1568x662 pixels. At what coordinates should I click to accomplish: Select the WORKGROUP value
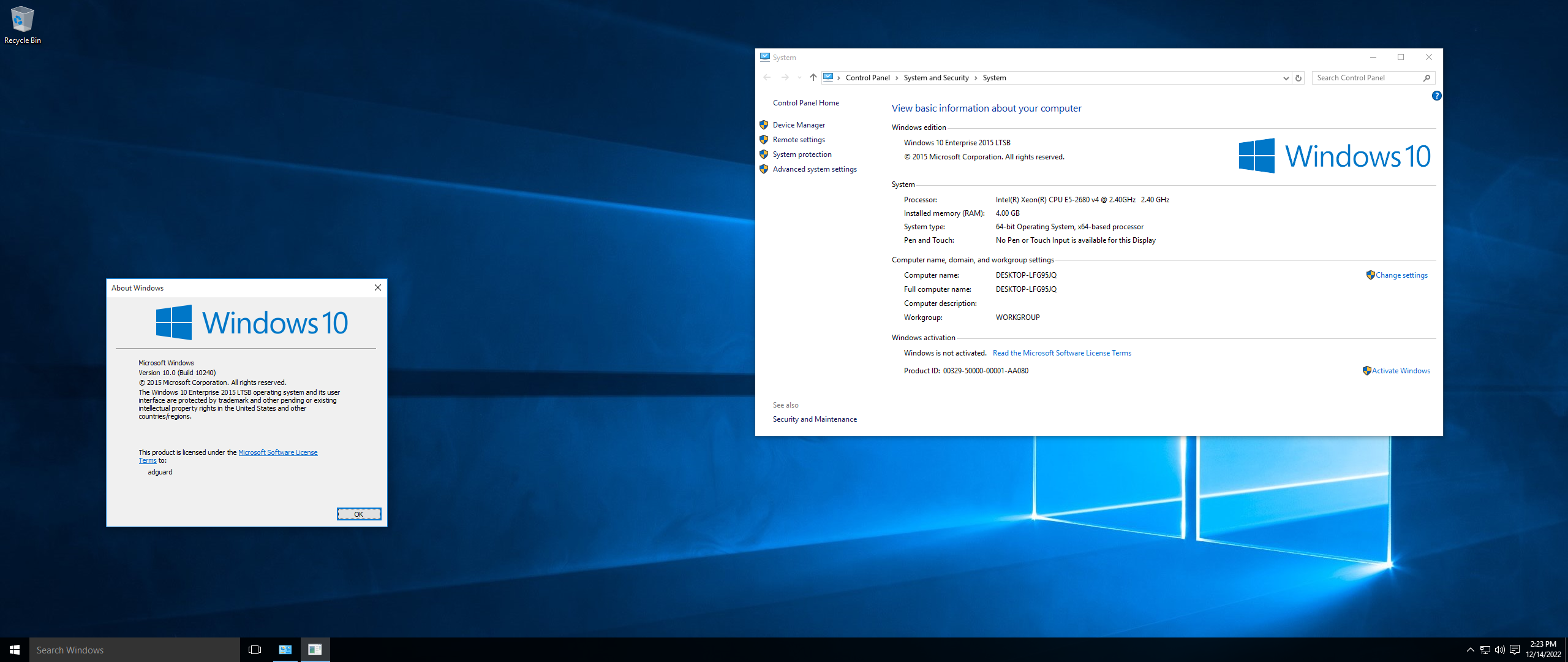click(x=1017, y=318)
